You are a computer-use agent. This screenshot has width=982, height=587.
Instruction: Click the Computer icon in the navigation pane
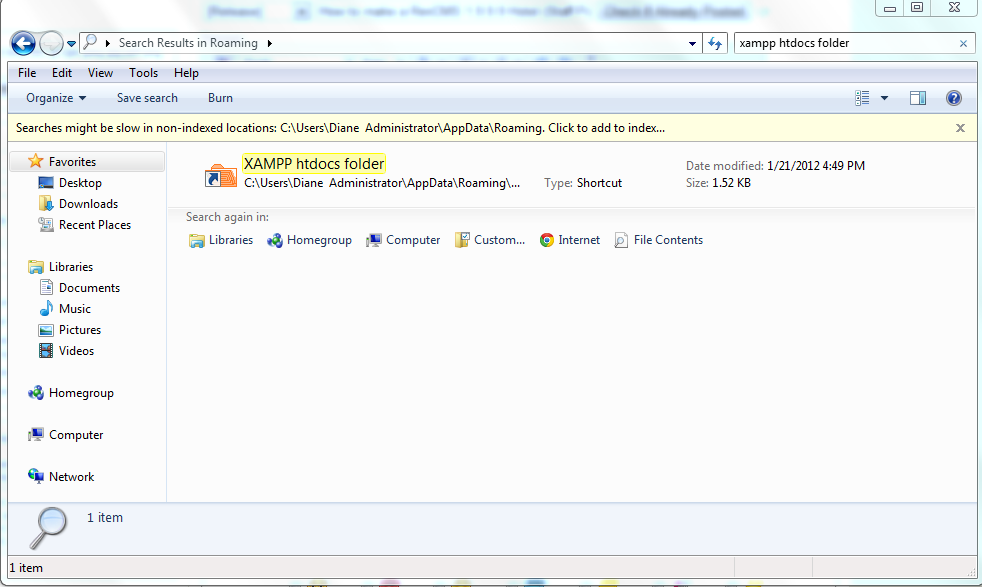[x=36, y=435]
